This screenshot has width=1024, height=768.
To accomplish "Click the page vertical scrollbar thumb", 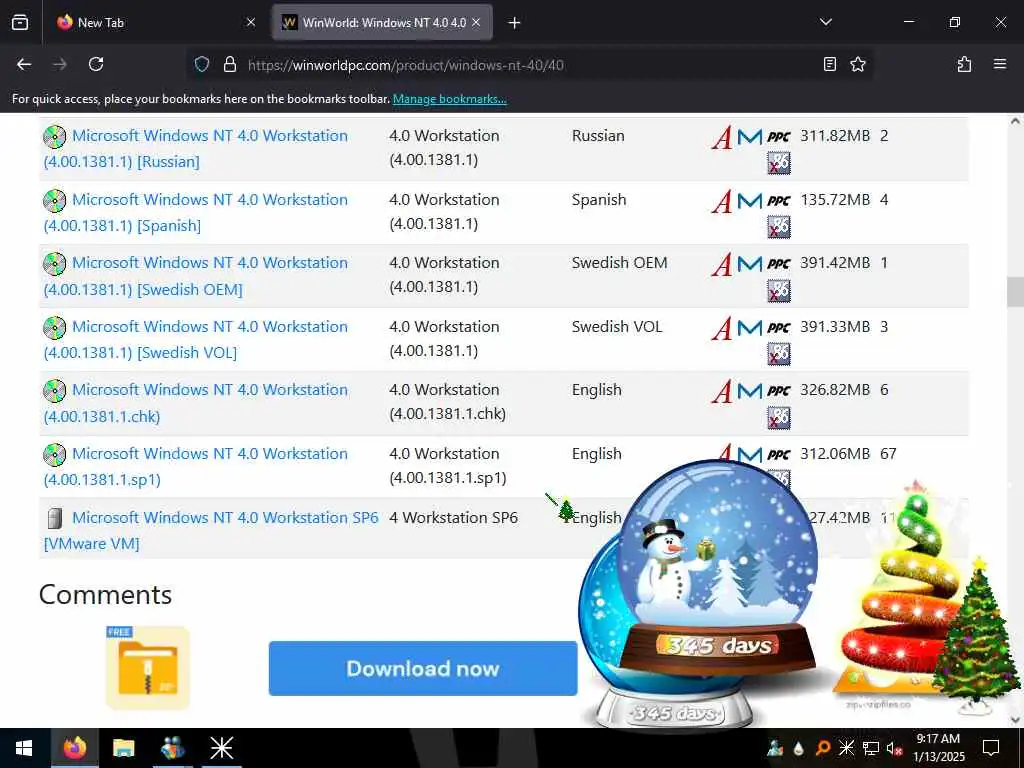I will tap(1015, 292).
